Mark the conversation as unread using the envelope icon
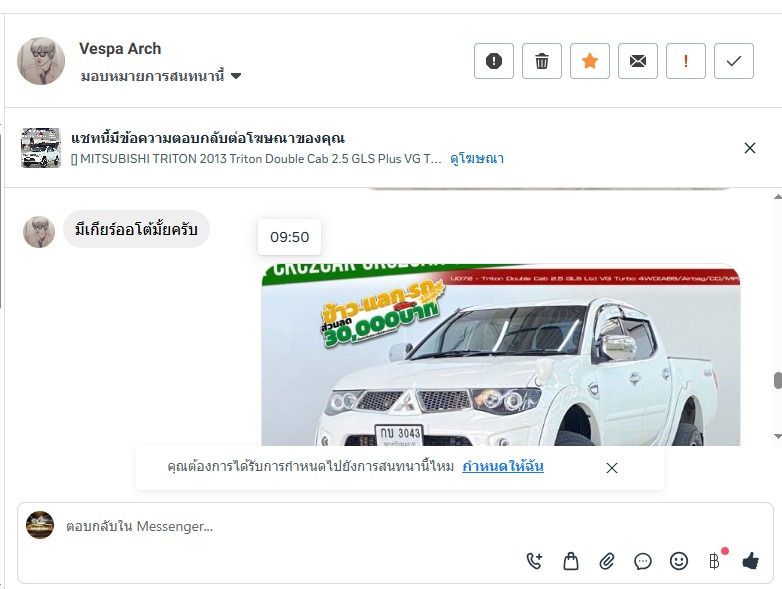This screenshot has height=589, width=782. 638,61
